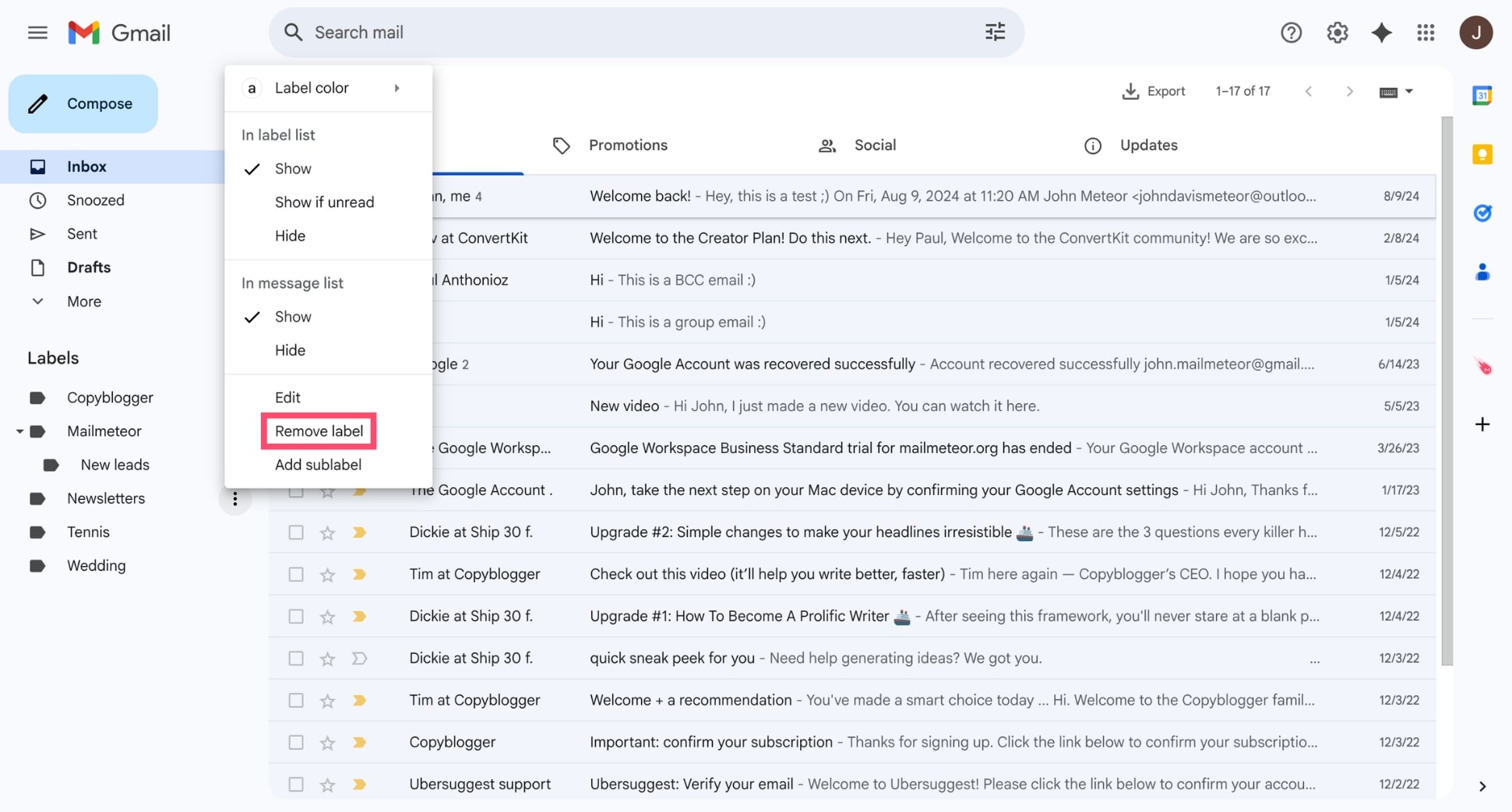
Task: Click the vertical scrollbar of mail list
Action: (1447, 391)
